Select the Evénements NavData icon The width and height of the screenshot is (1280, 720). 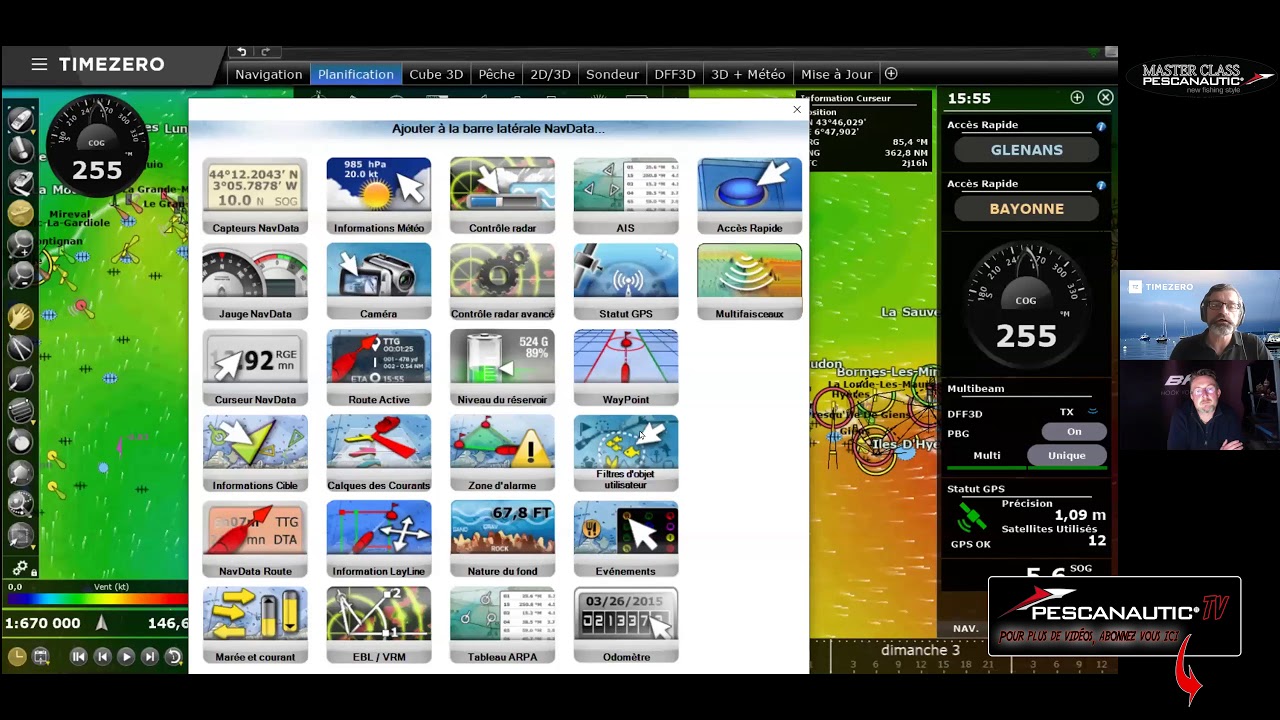(x=626, y=540)
